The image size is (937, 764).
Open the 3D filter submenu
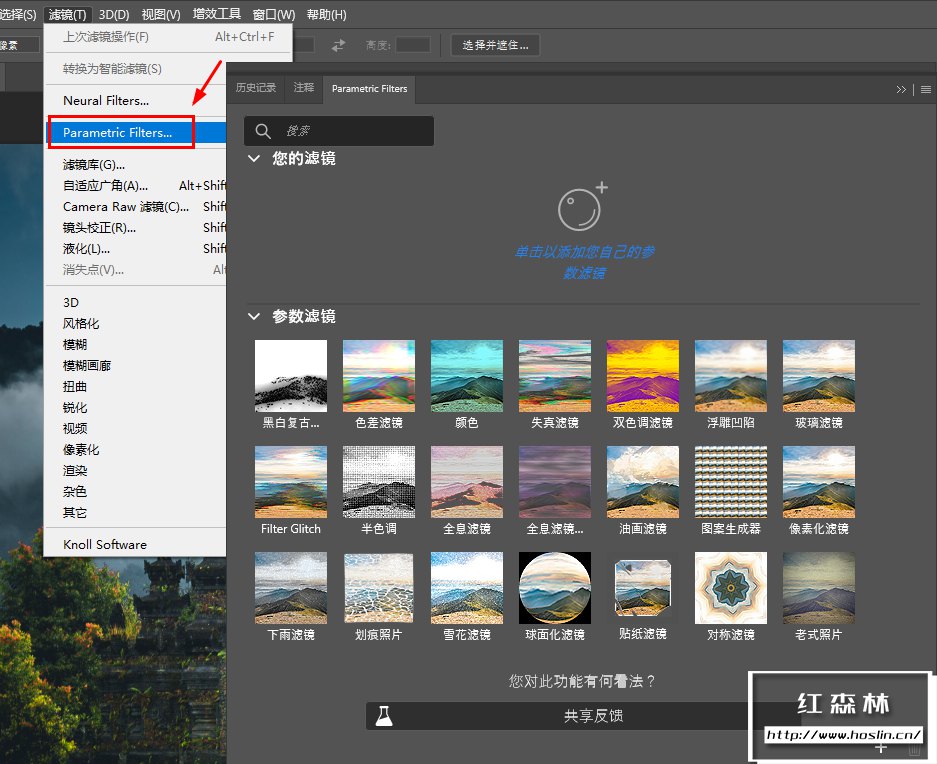click(136, 302)
